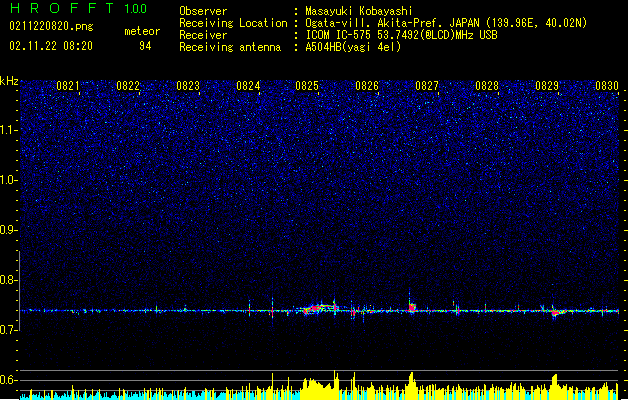This screenshot has height=400, width=629.
Task: Click the kHz axis unit label
Action: pos(9,81)
